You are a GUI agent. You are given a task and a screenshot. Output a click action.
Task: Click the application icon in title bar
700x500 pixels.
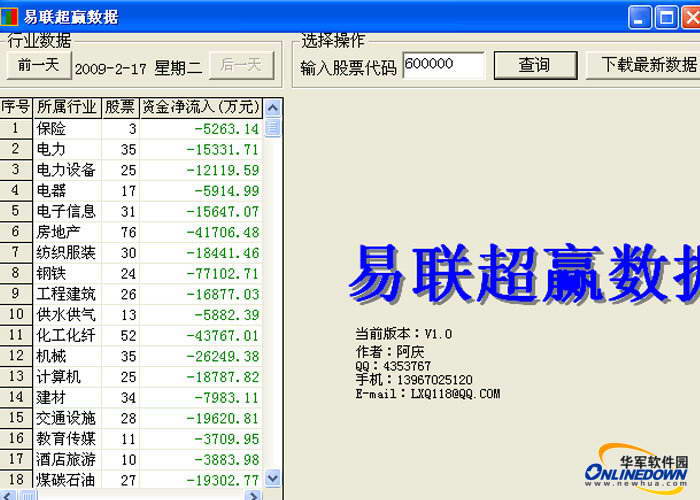click(8, 17)
